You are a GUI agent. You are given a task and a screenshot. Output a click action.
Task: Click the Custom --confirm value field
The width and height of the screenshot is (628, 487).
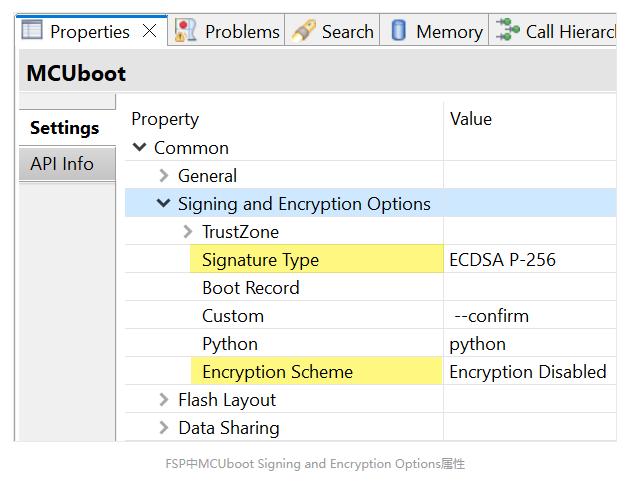pyautogui.click(x=529, y=316)
